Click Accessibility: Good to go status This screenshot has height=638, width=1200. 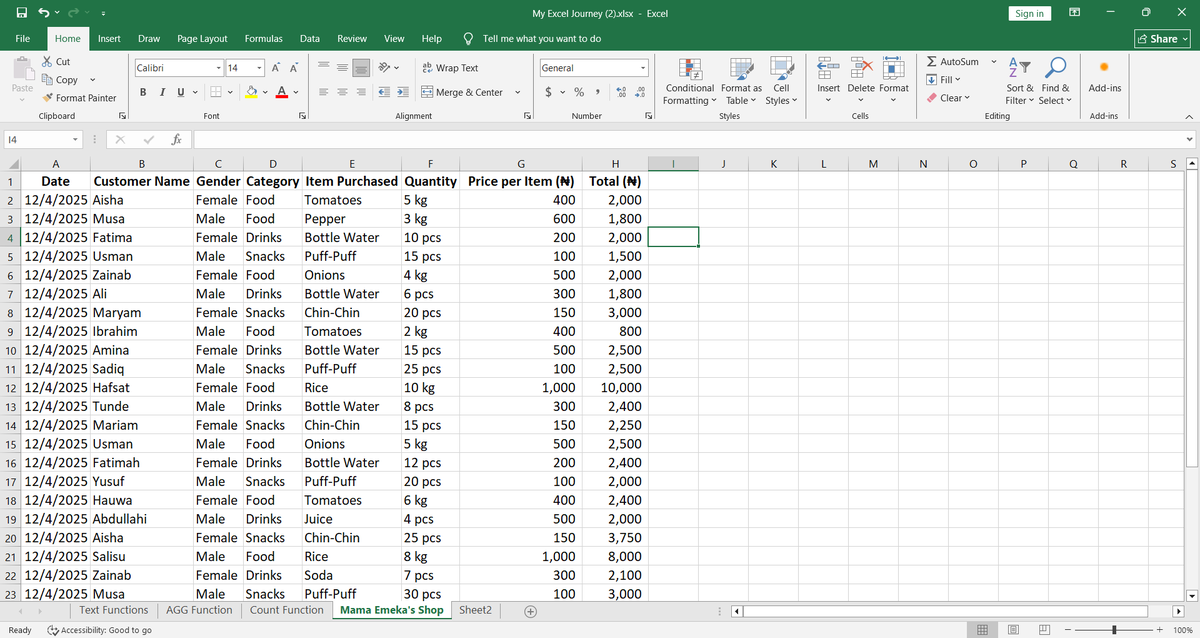click(x=99, y=630)
